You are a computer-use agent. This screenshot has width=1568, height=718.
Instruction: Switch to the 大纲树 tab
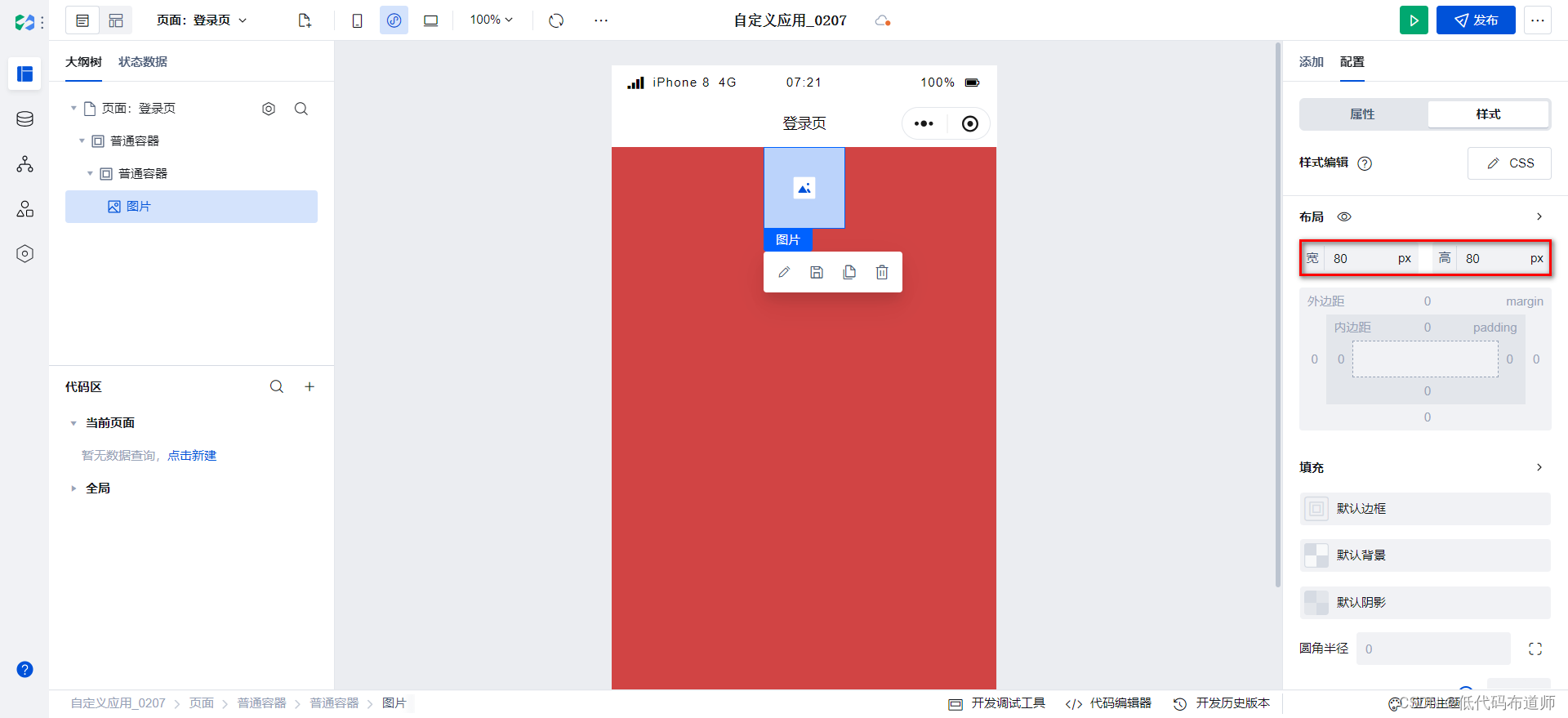click(83, 62)
